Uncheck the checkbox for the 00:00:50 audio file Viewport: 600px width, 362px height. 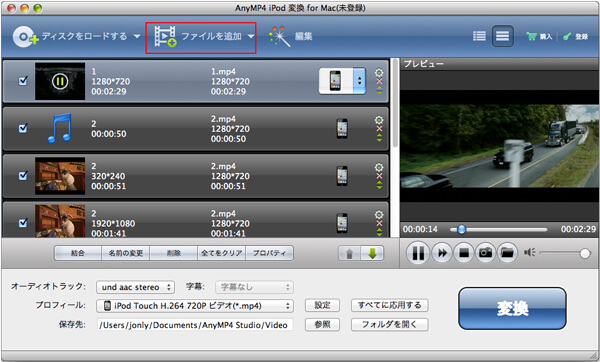point(23,128)
